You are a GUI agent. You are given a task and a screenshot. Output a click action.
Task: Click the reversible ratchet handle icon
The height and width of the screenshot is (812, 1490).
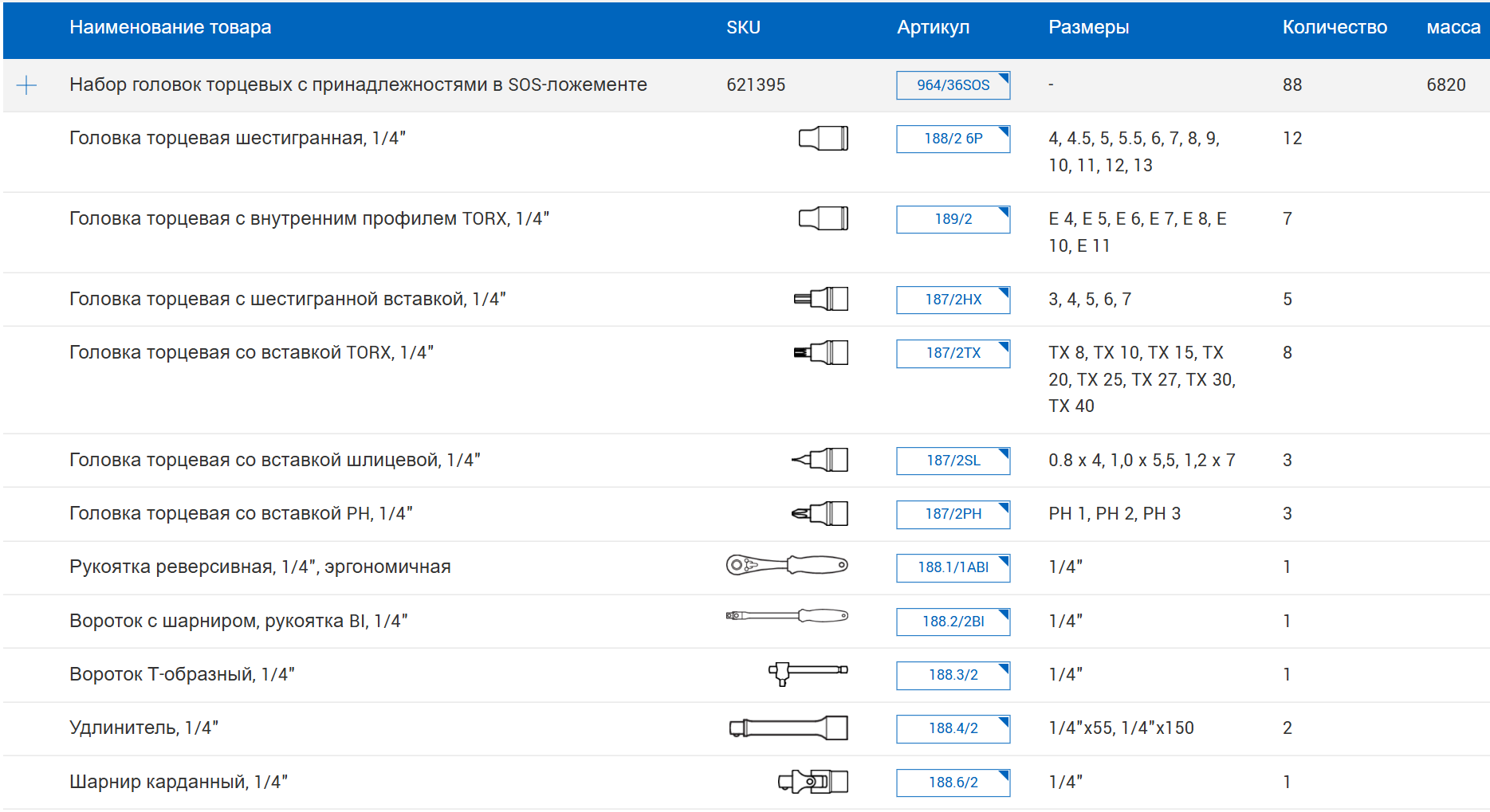786,566
